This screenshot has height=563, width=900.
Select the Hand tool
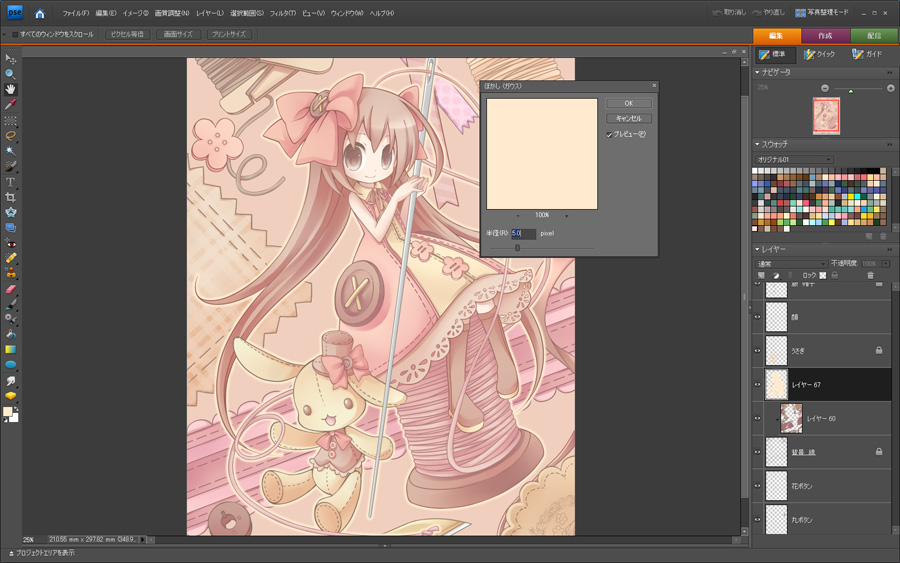[10, 90]
